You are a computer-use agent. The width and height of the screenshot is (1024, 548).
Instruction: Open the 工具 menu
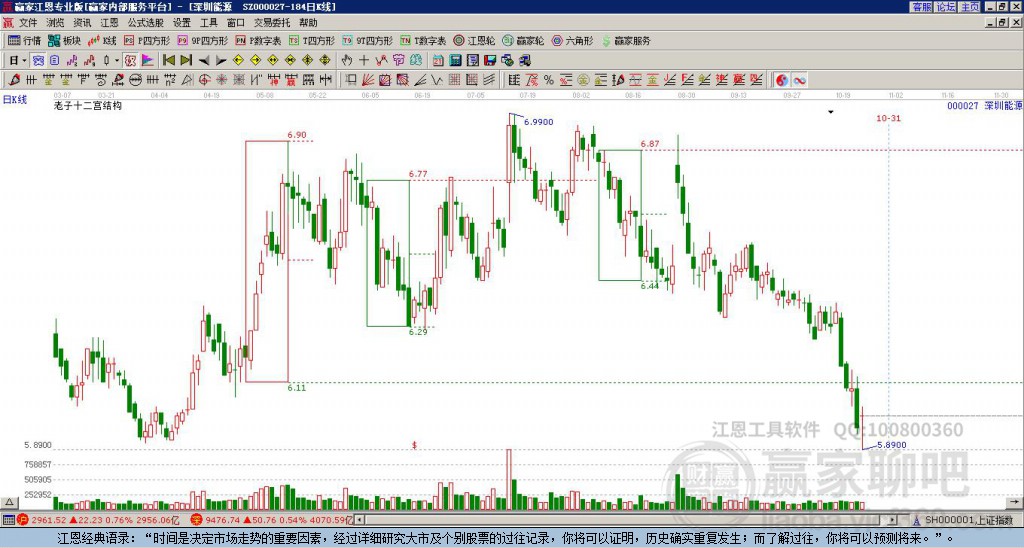209,23
